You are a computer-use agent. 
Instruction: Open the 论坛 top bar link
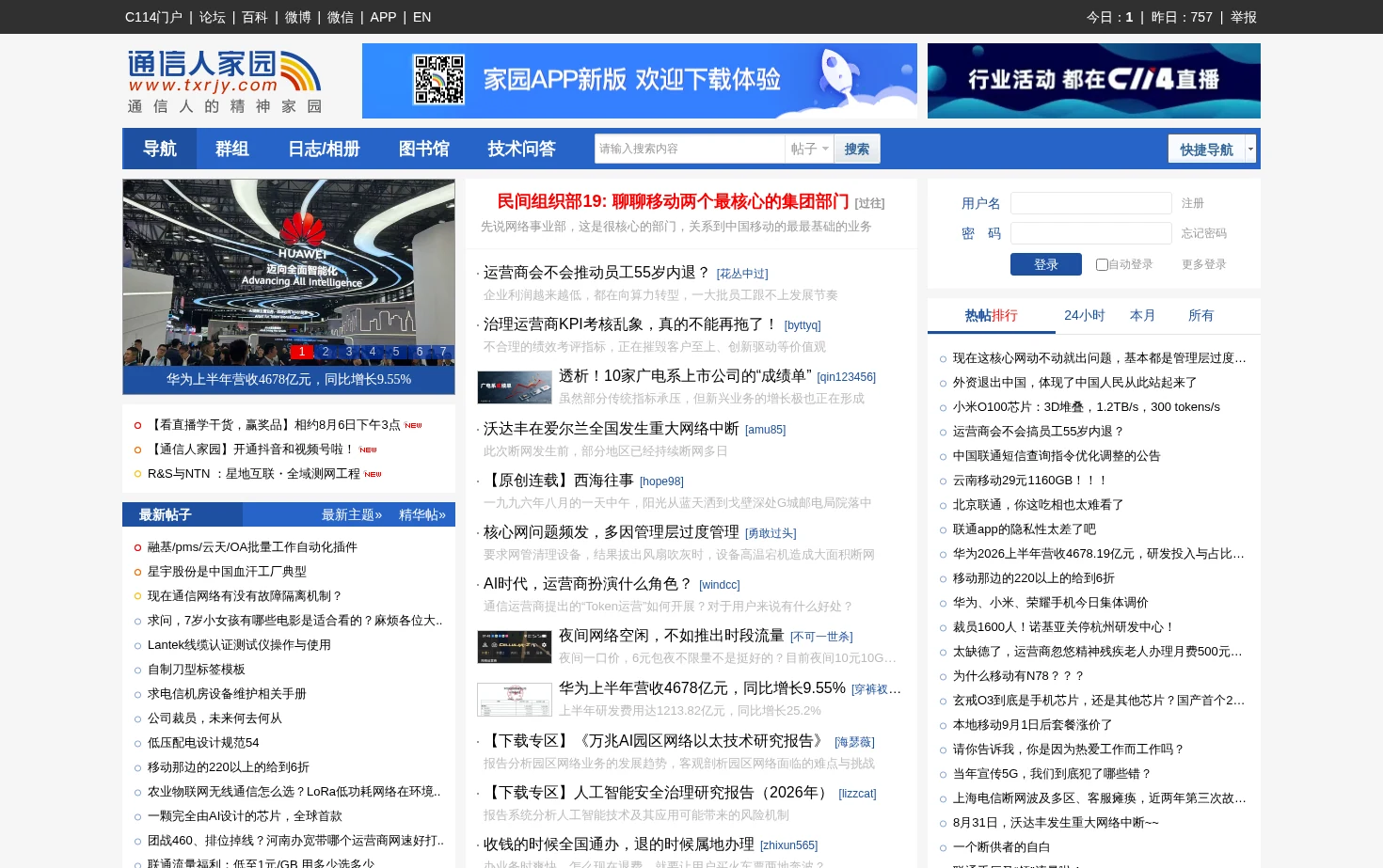pos(213,17)
